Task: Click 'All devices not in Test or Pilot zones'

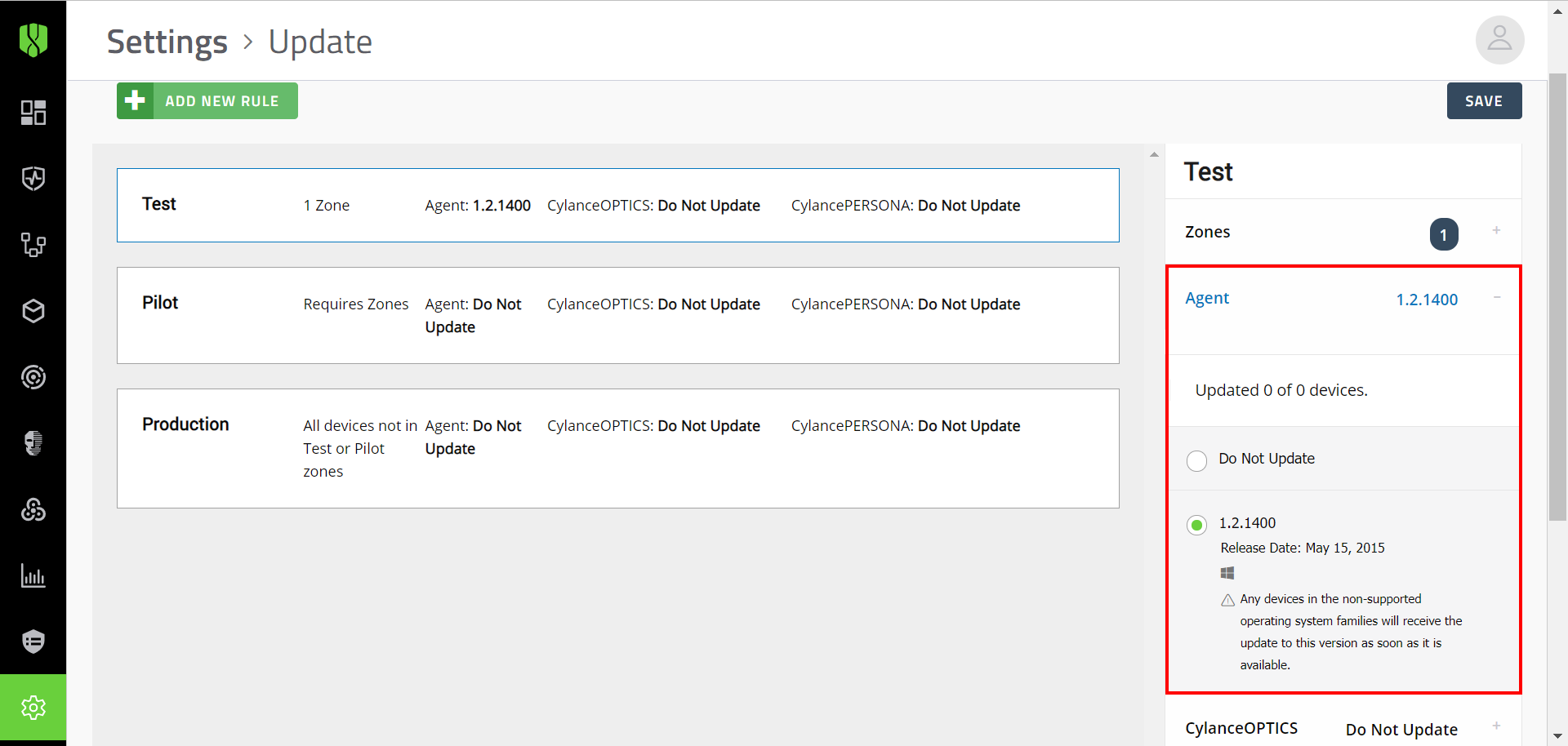Action: (x=360, y=449)
